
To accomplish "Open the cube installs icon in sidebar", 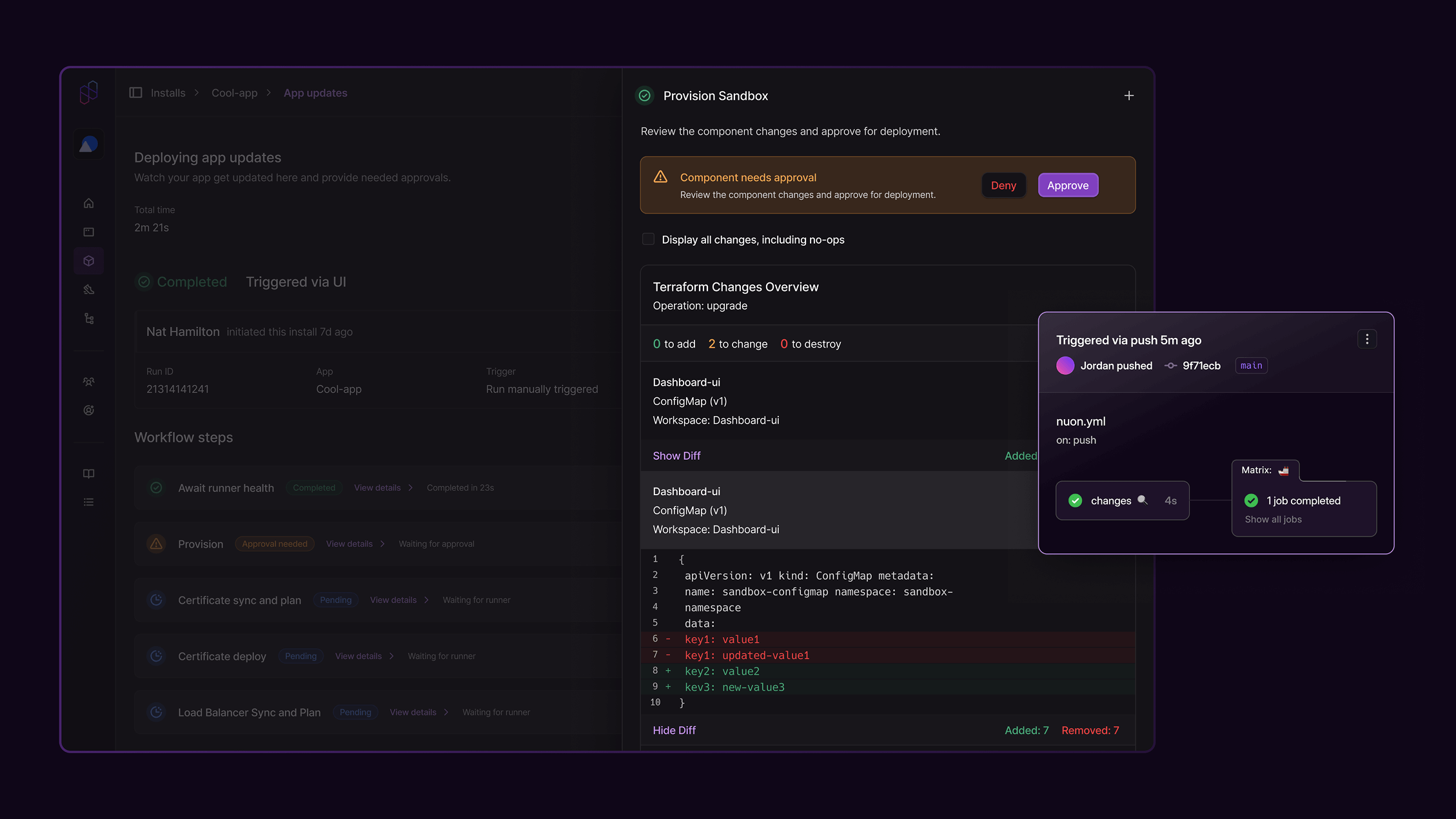I will tap(89, 261).
